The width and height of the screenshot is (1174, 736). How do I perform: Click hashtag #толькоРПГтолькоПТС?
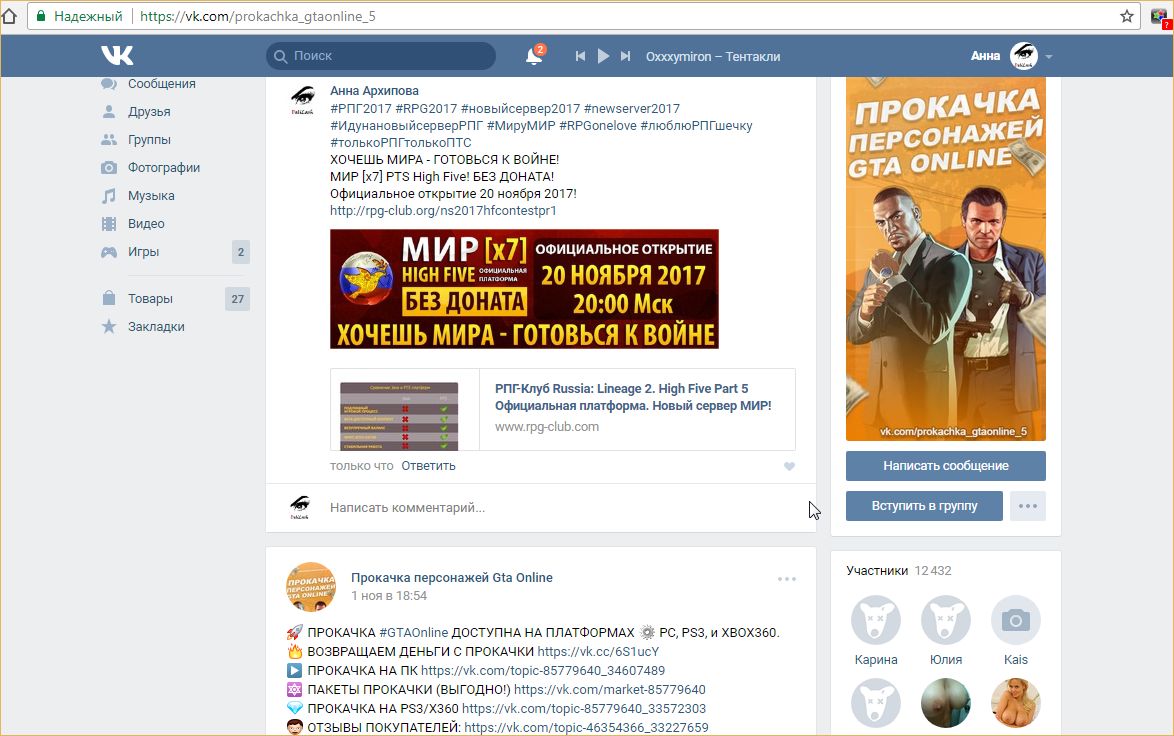401,142
